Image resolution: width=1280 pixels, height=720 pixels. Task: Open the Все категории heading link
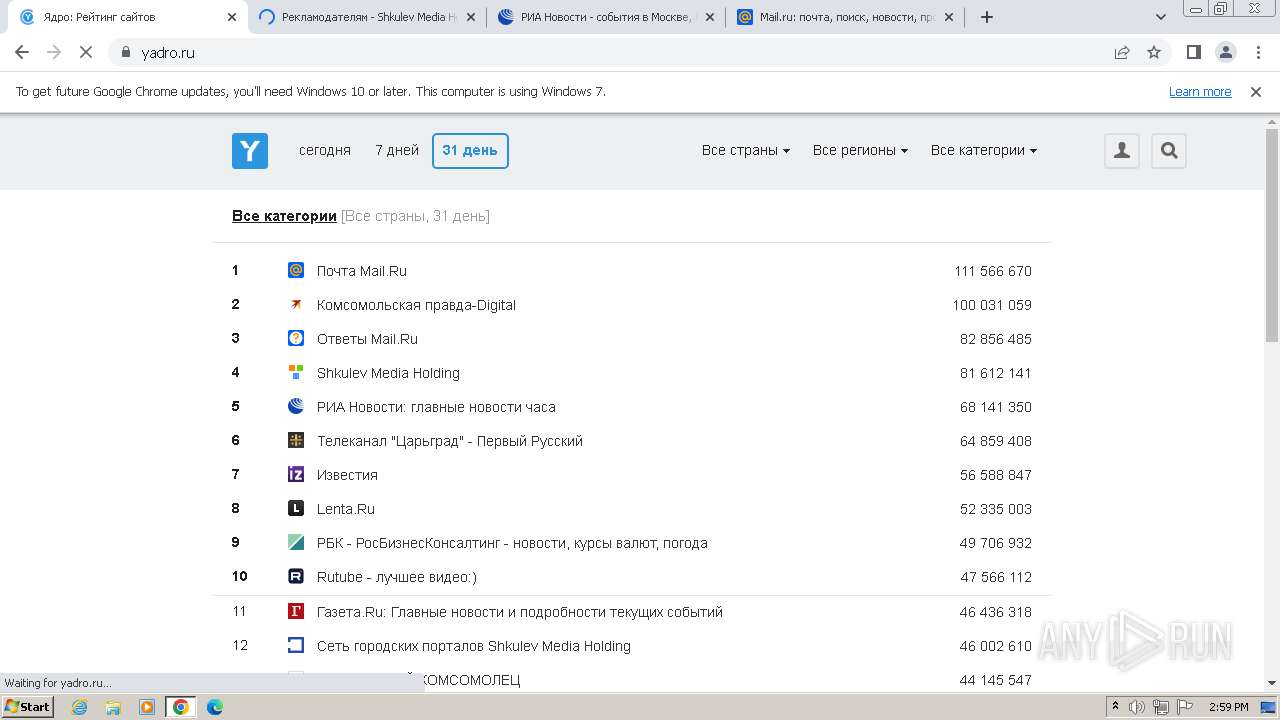pos(284,216)
